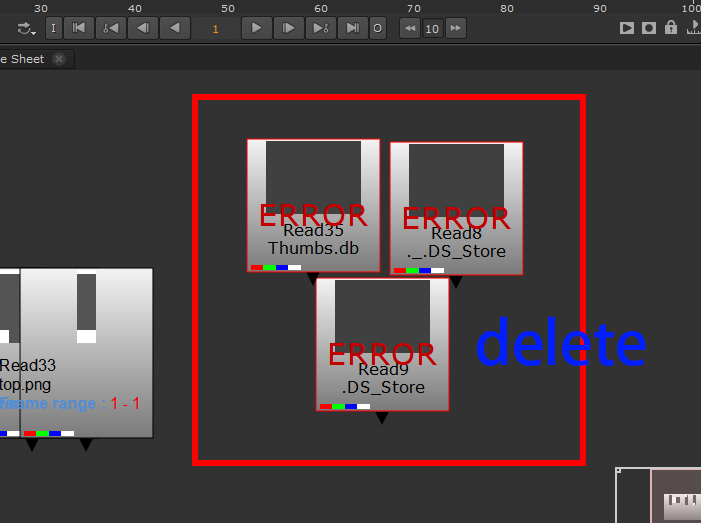Click the in-point 'I' button

pyautogui.click(x=53, y=28)
